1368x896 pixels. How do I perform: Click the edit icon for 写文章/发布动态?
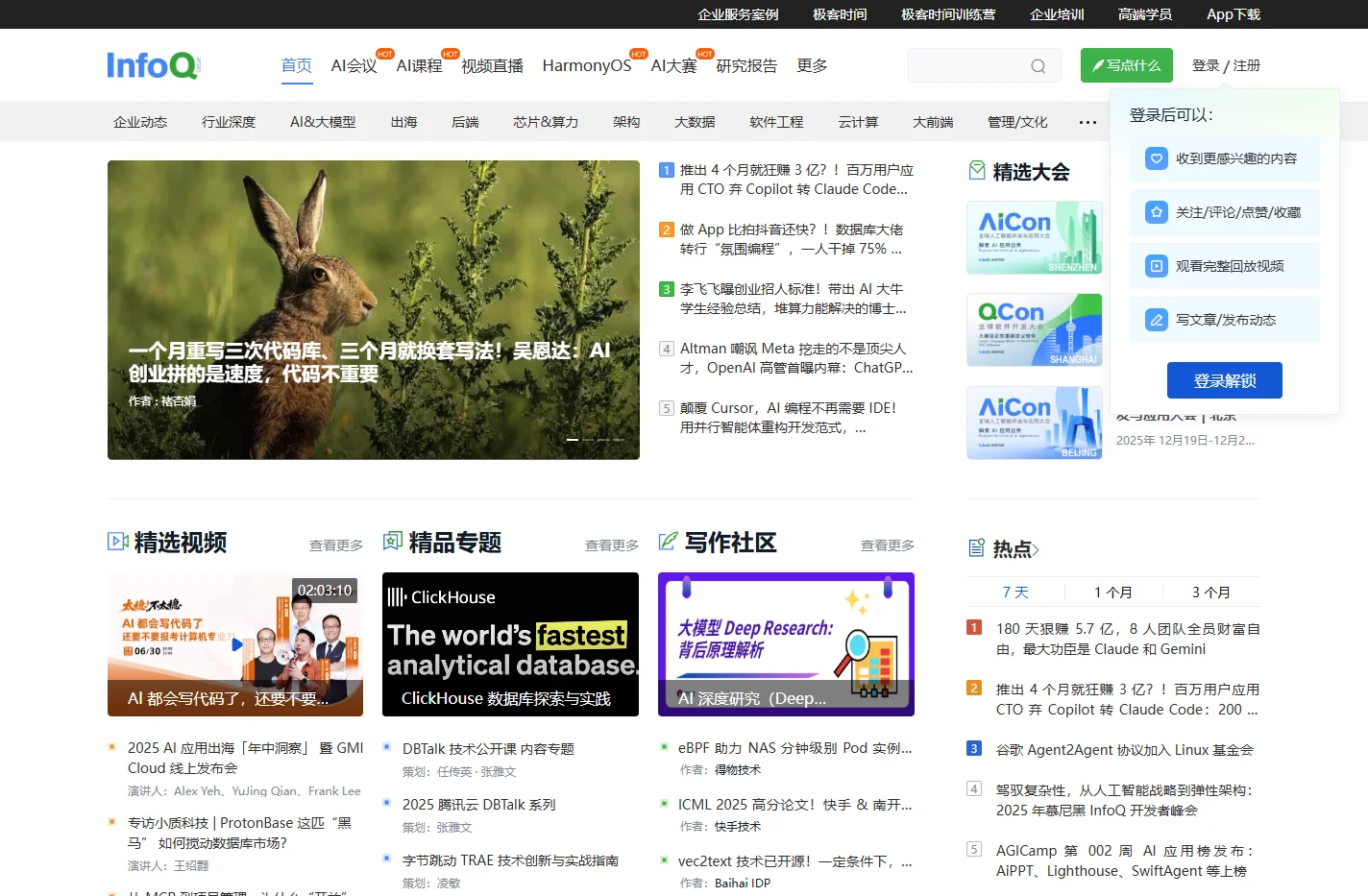point(1157,320)
